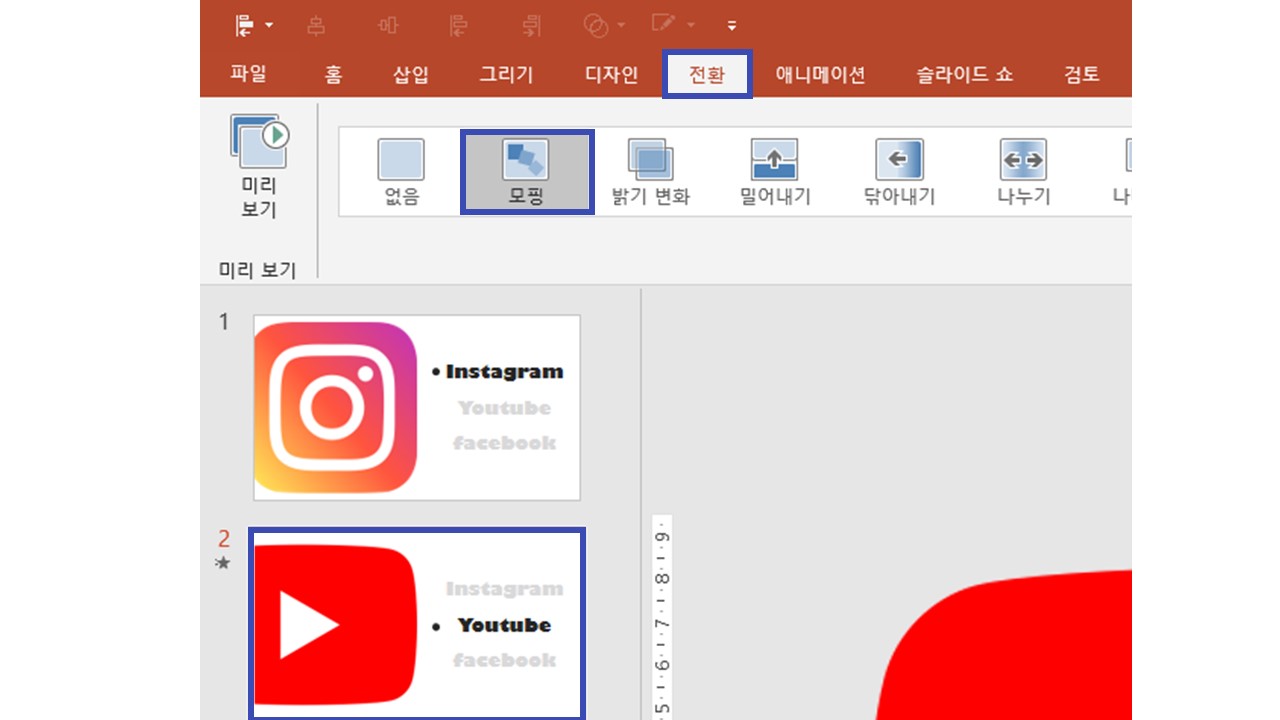Switch to the 삽입 ribbon tab
This screenshot has height=720, width=1280.
tap(410, 74)
